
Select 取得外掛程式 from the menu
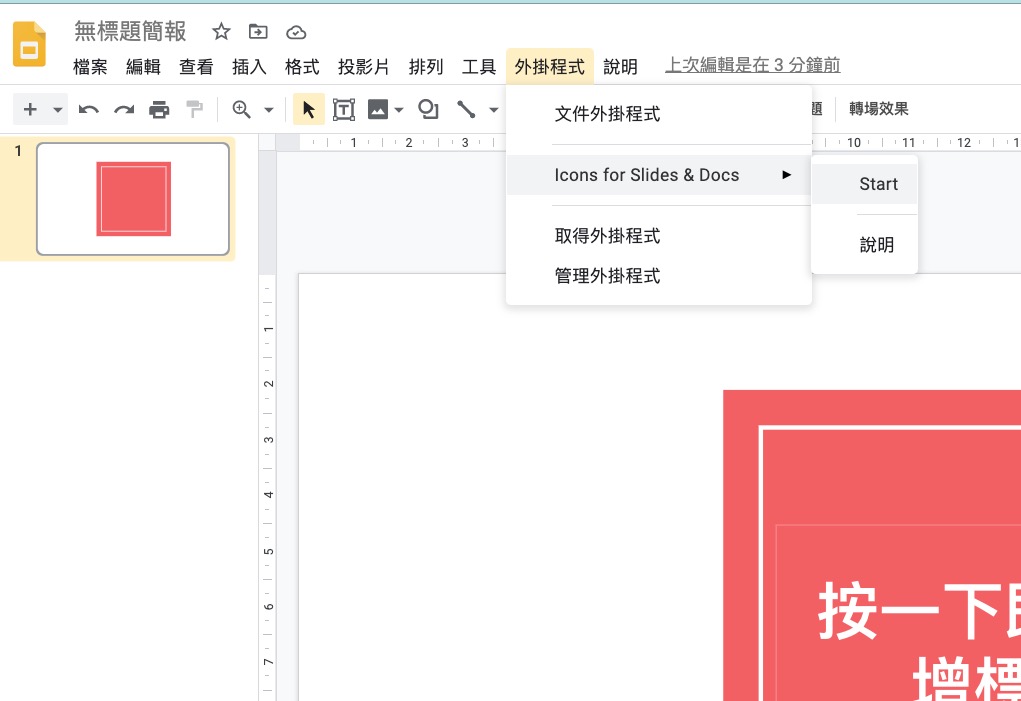coord(607,236)
